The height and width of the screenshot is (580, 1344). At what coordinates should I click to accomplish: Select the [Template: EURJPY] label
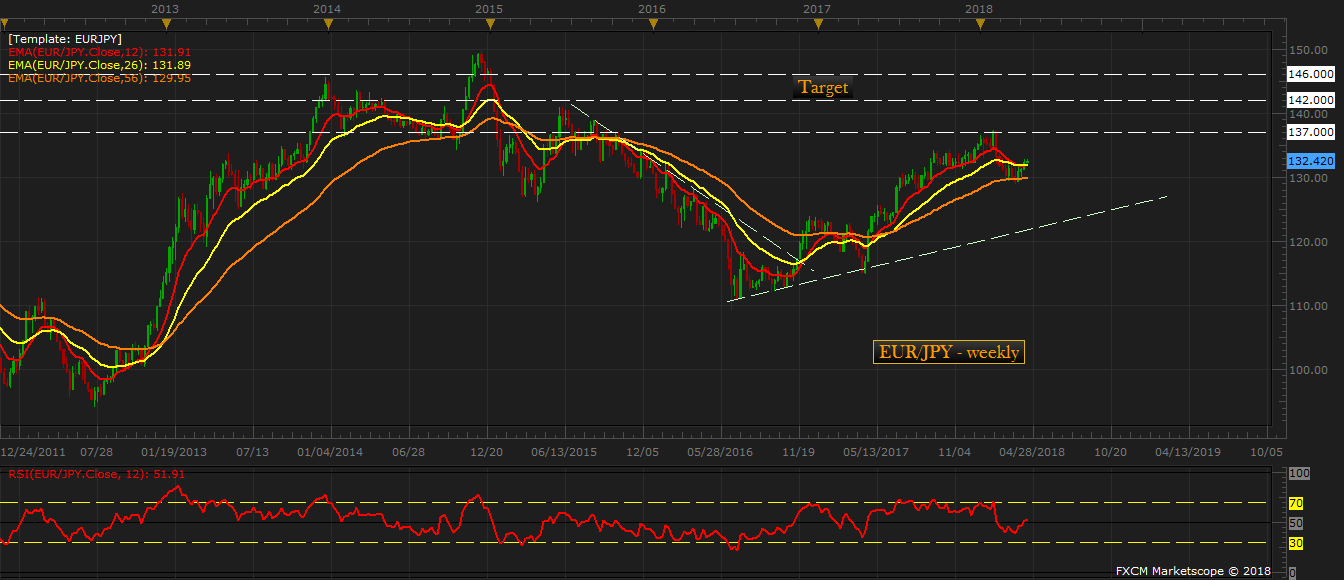(x=65, y=38)
